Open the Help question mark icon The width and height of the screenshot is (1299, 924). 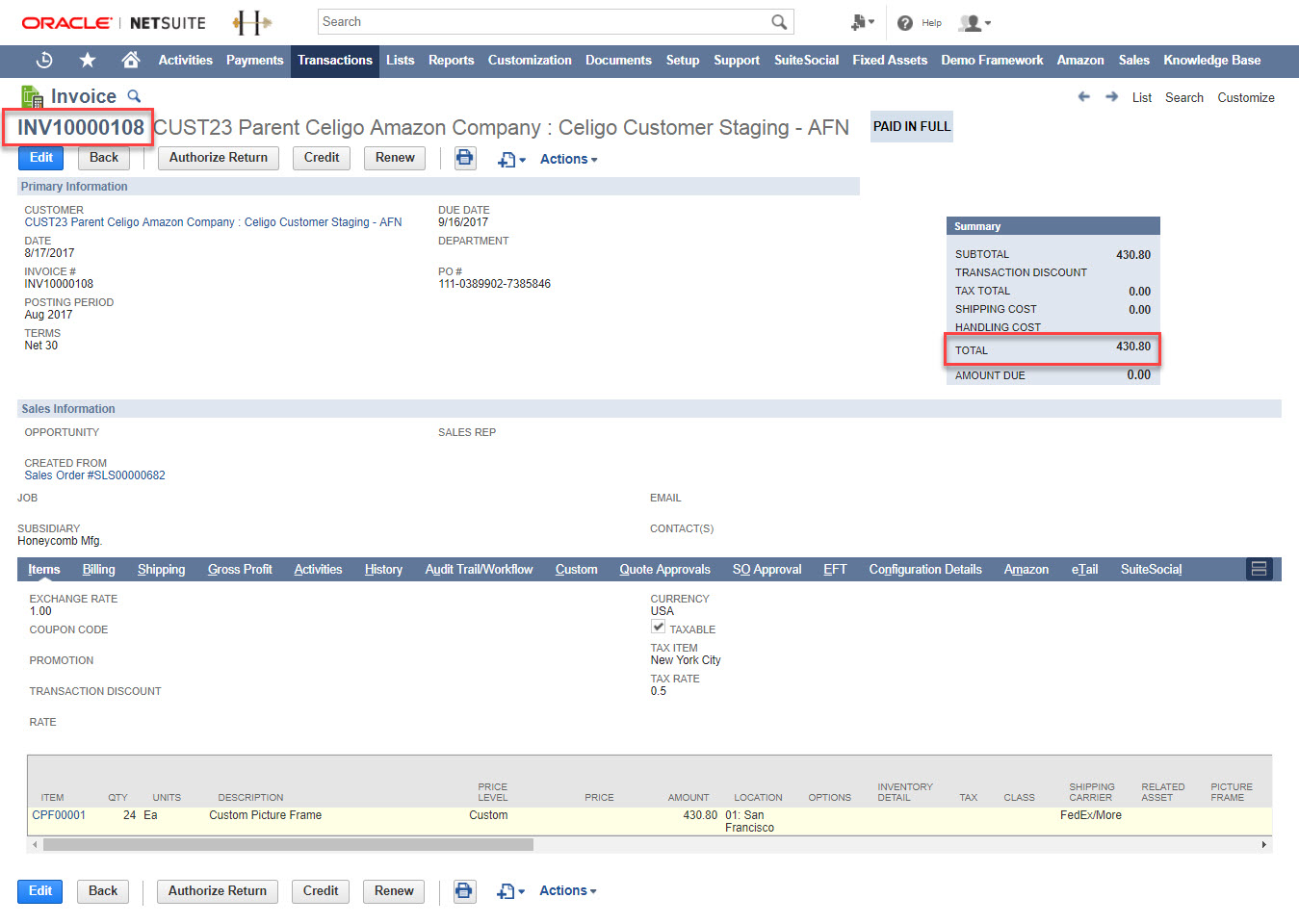coord(905,23)
